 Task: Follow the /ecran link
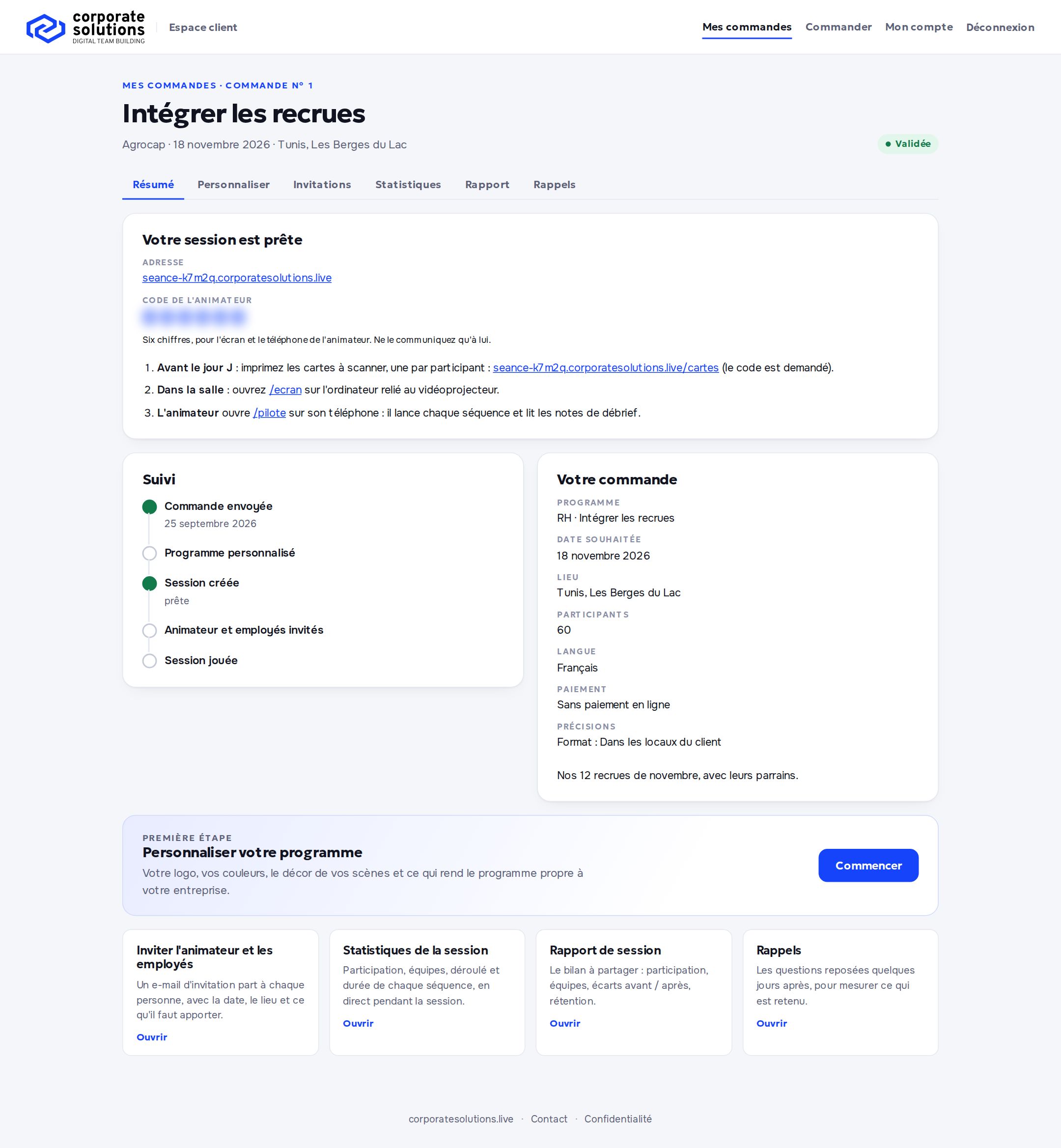point(285,390)
